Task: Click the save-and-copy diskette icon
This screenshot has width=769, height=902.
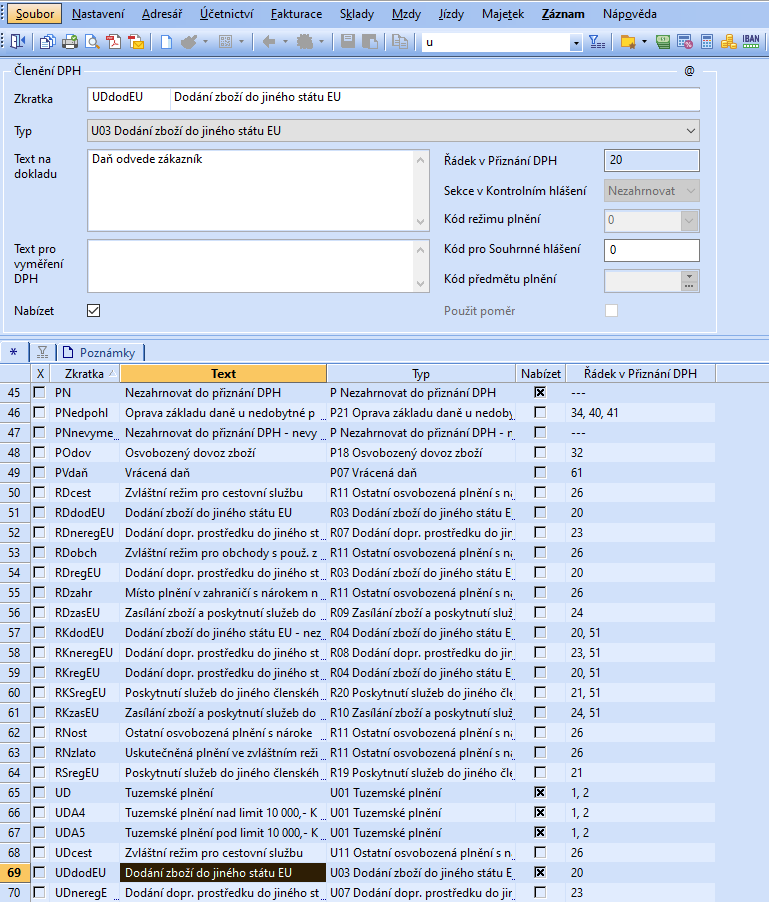Action: pyautogui.click(x=370, y=41)
